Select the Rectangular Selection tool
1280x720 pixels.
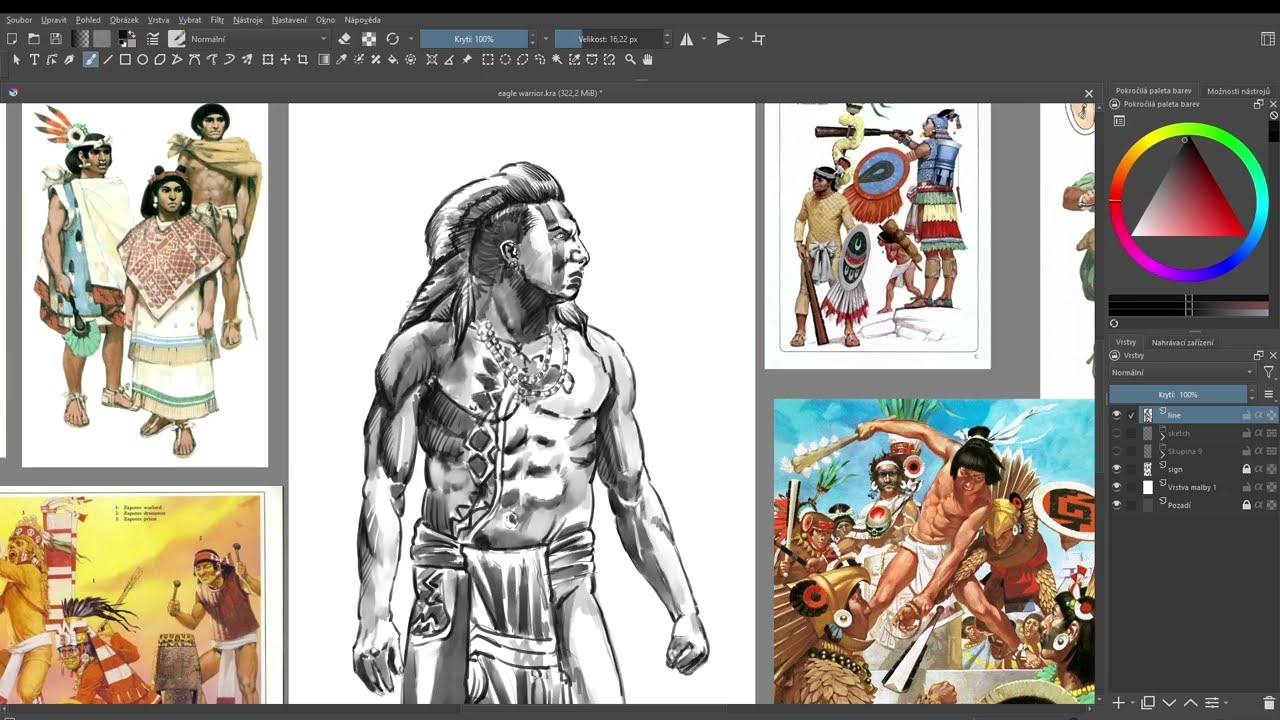[x=488, y=60]
